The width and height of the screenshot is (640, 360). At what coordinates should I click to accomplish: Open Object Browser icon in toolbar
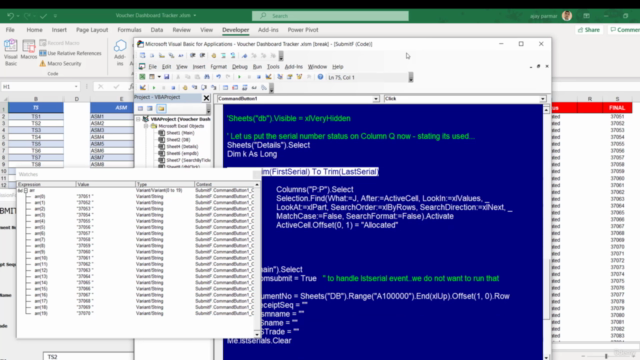299,77
